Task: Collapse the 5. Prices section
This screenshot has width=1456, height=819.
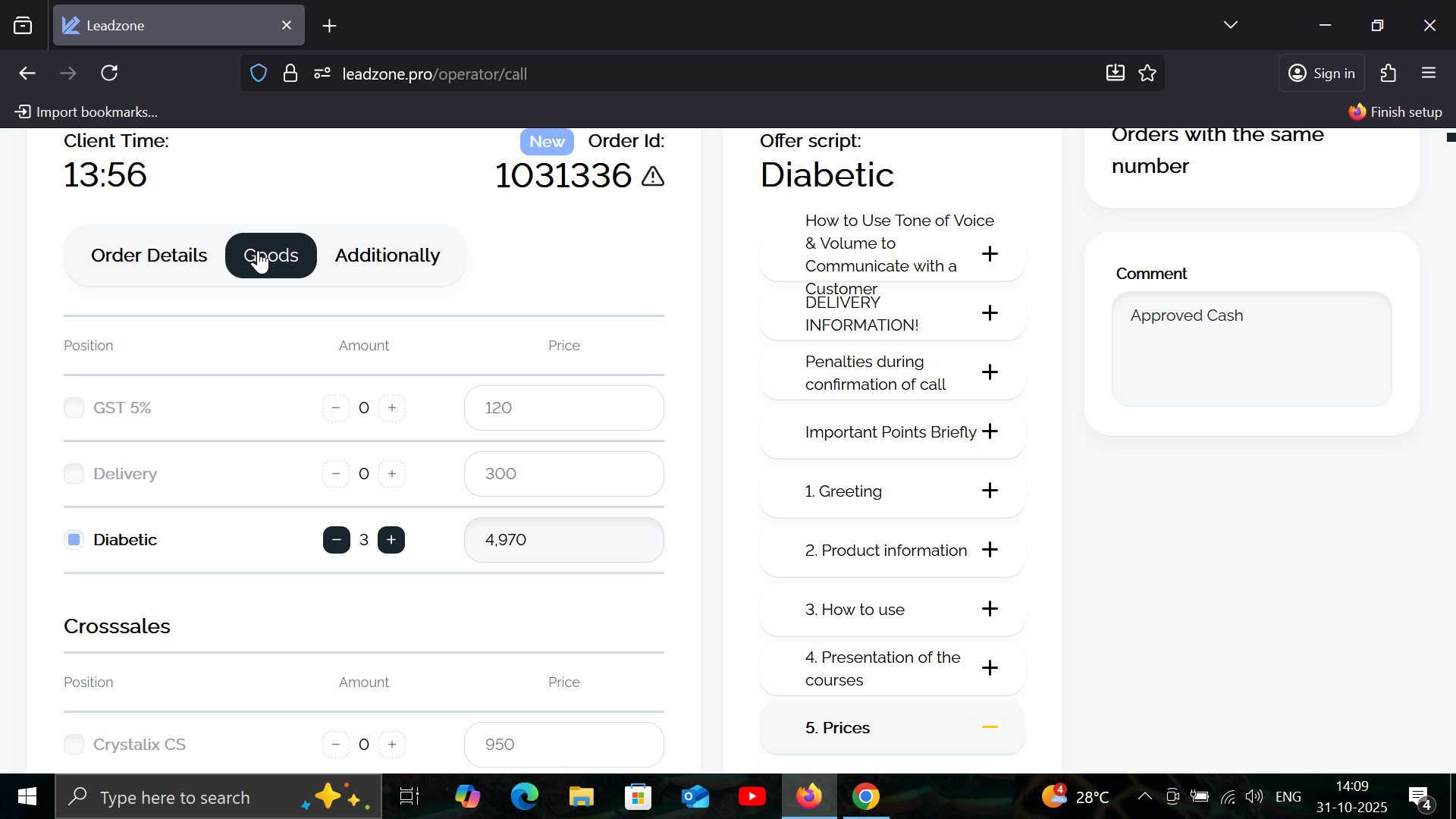Action: coord(990,727)
